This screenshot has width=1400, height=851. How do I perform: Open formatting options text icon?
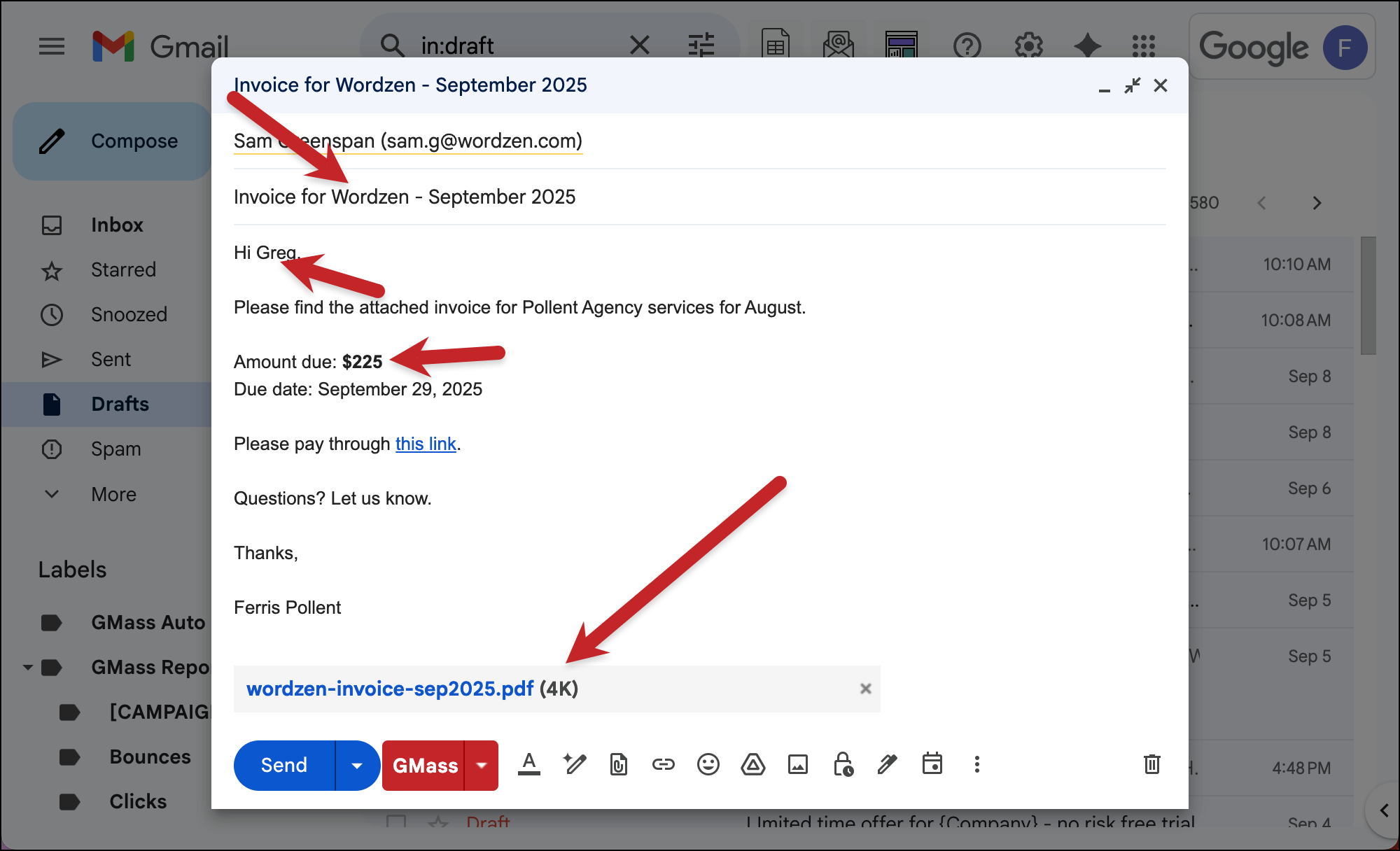[x=529, y=764]
